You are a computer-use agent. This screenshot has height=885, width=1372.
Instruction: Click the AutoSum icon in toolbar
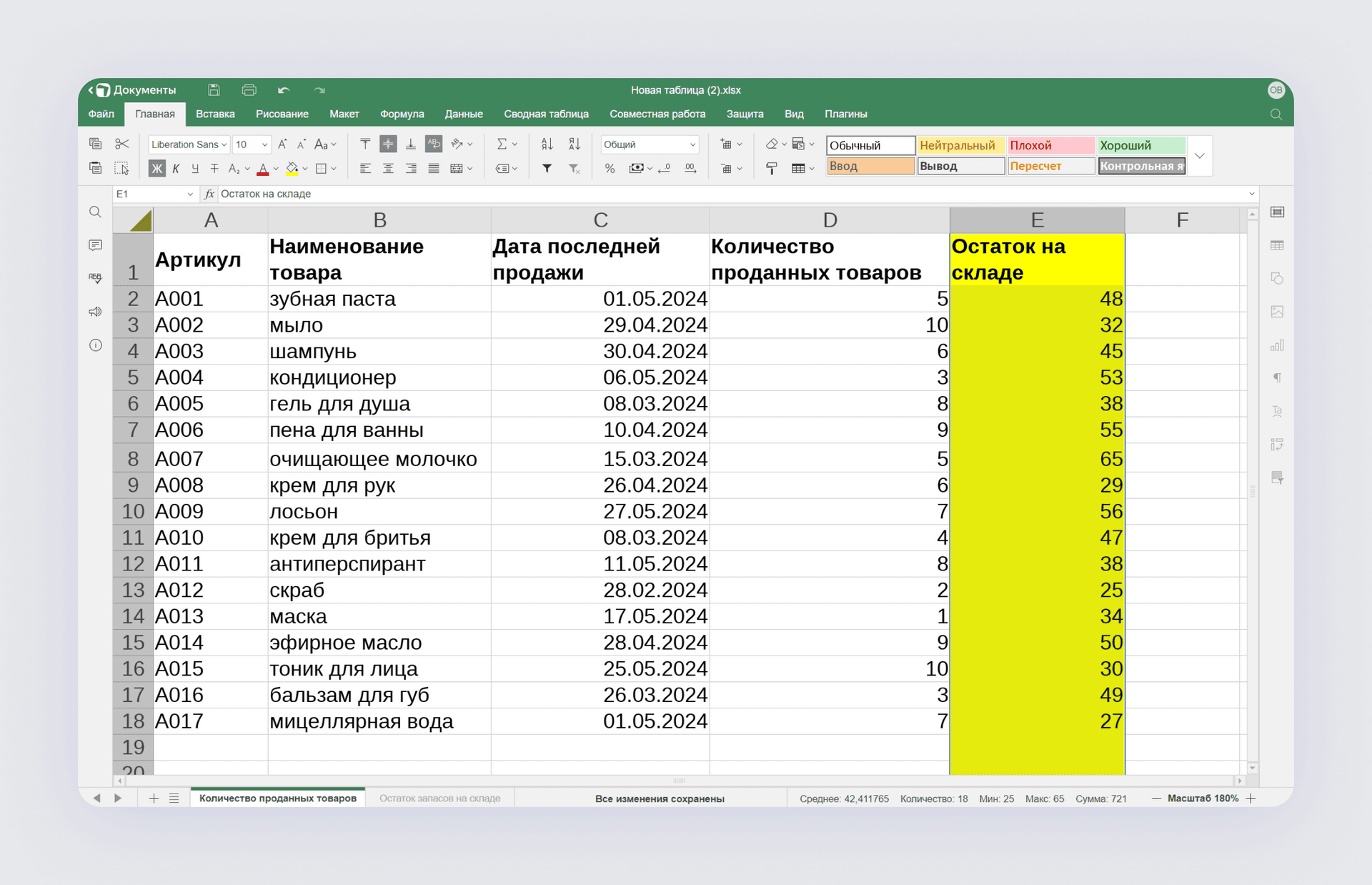point(500,144)
